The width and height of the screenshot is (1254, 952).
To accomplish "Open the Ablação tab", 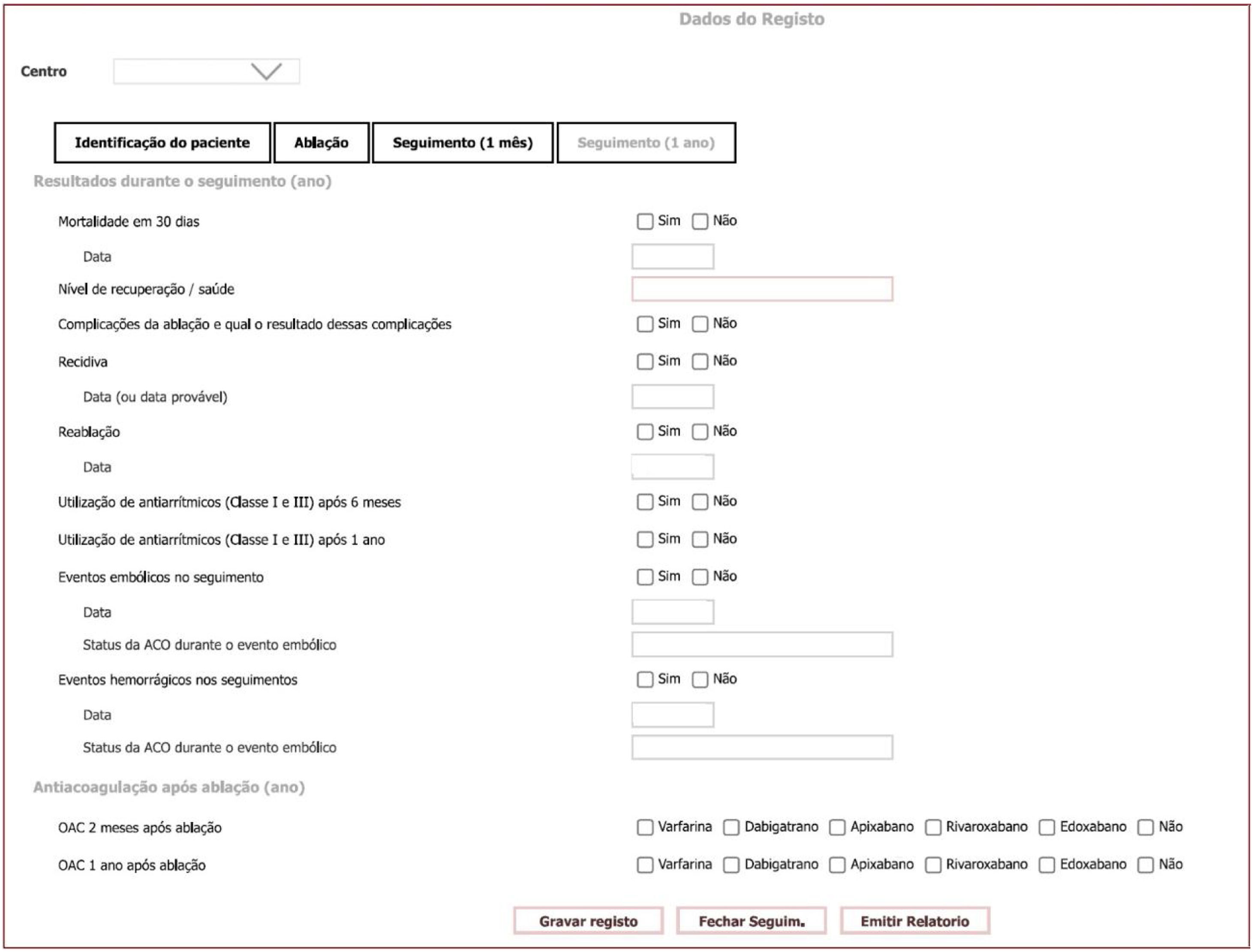I will (x=321, y=143).
